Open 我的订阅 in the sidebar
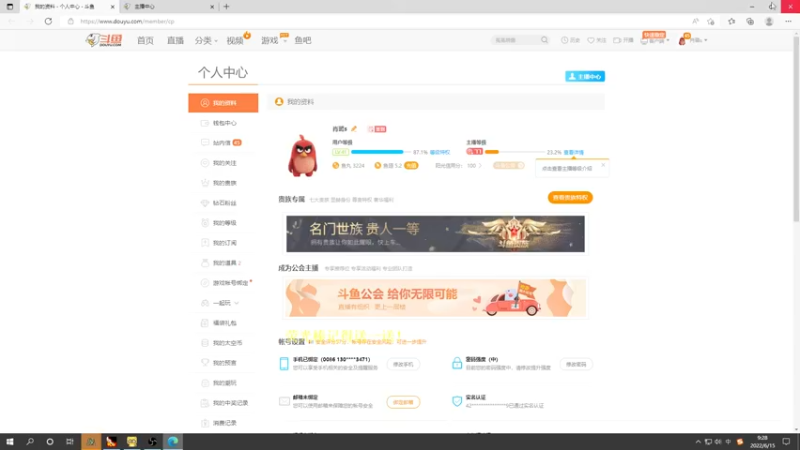 pos(223,243)
